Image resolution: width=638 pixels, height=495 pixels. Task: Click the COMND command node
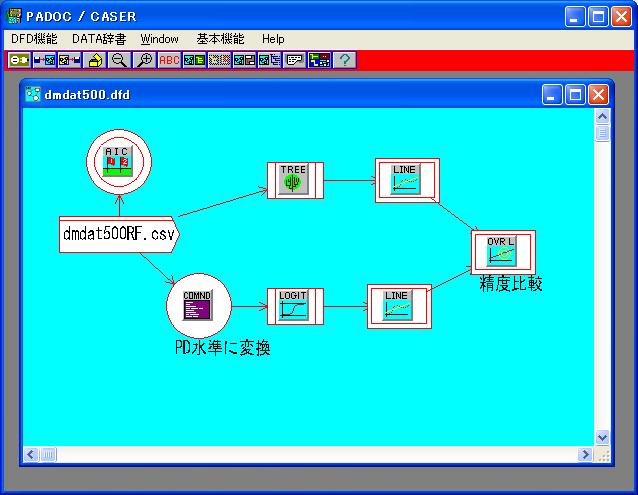coord(198,307)
